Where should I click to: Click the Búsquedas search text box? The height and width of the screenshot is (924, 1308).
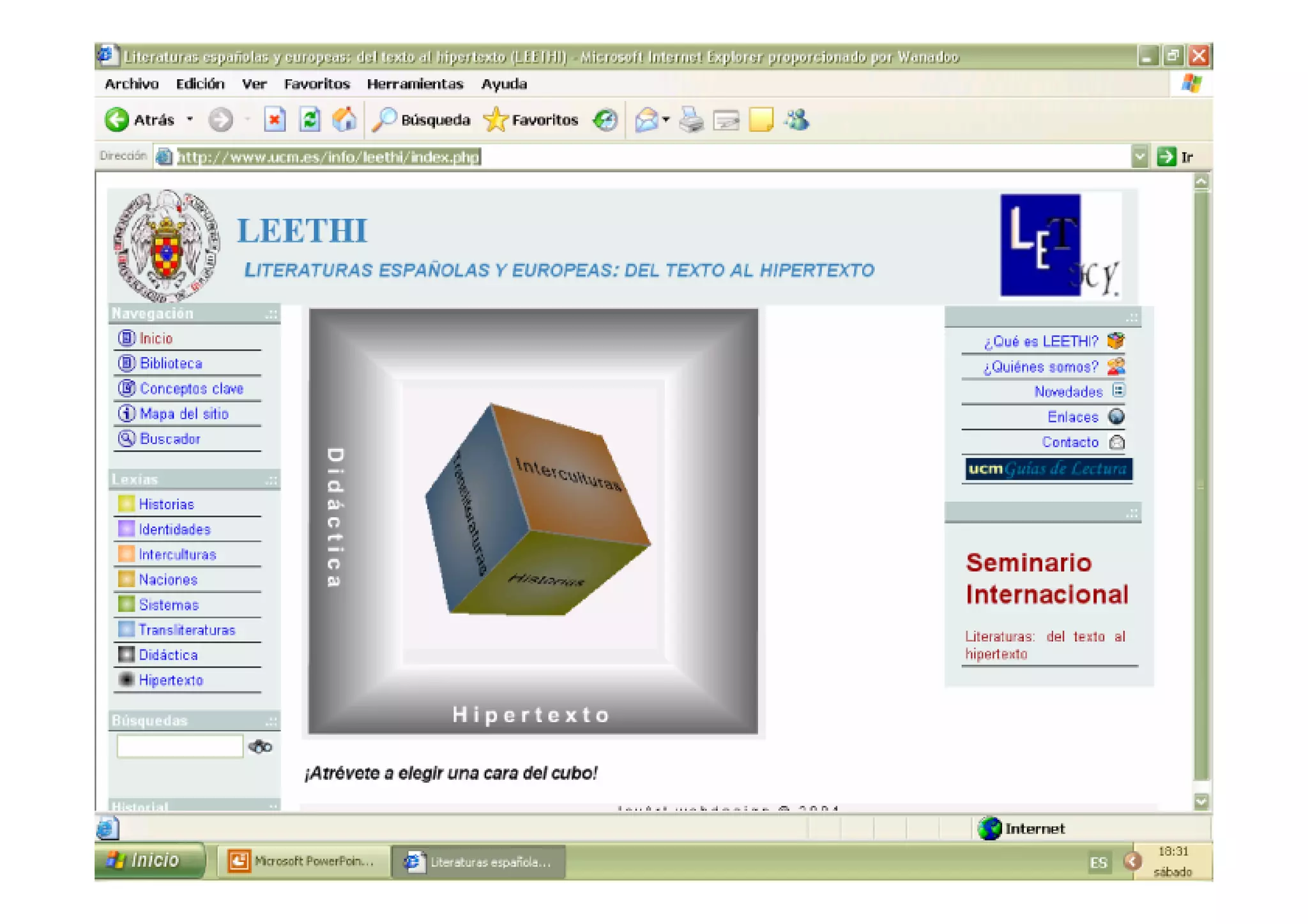coord(179,746)
